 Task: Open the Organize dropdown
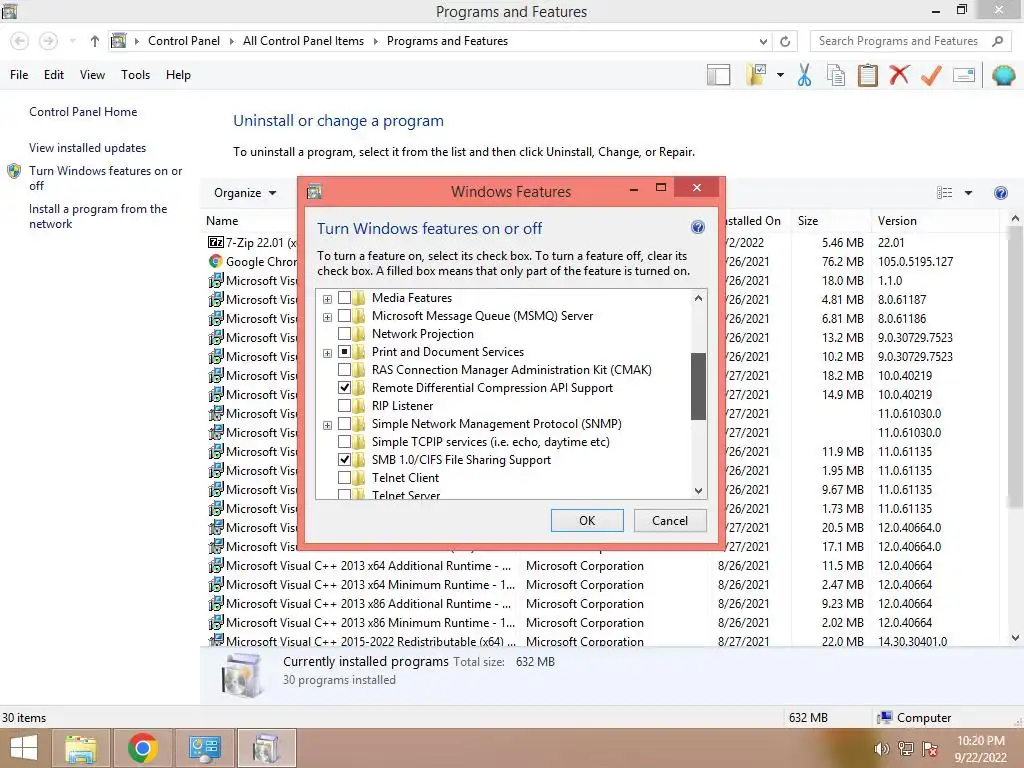pos(245,193)
